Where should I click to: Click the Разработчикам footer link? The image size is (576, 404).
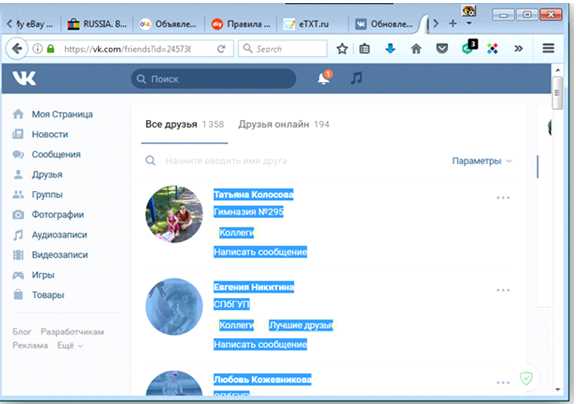[x=72, y=332]
